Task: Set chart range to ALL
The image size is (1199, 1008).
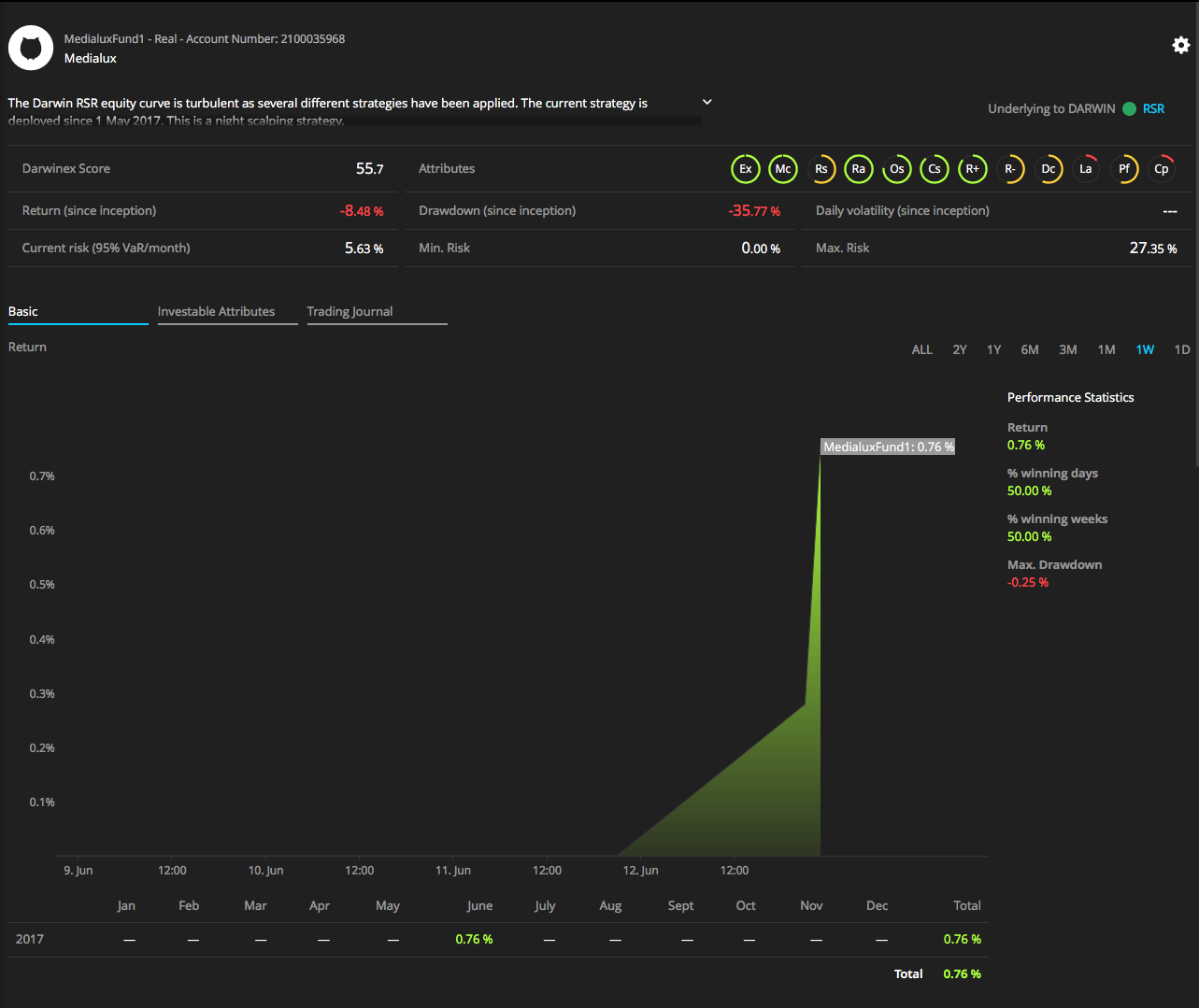Action: tap(922, 349)
